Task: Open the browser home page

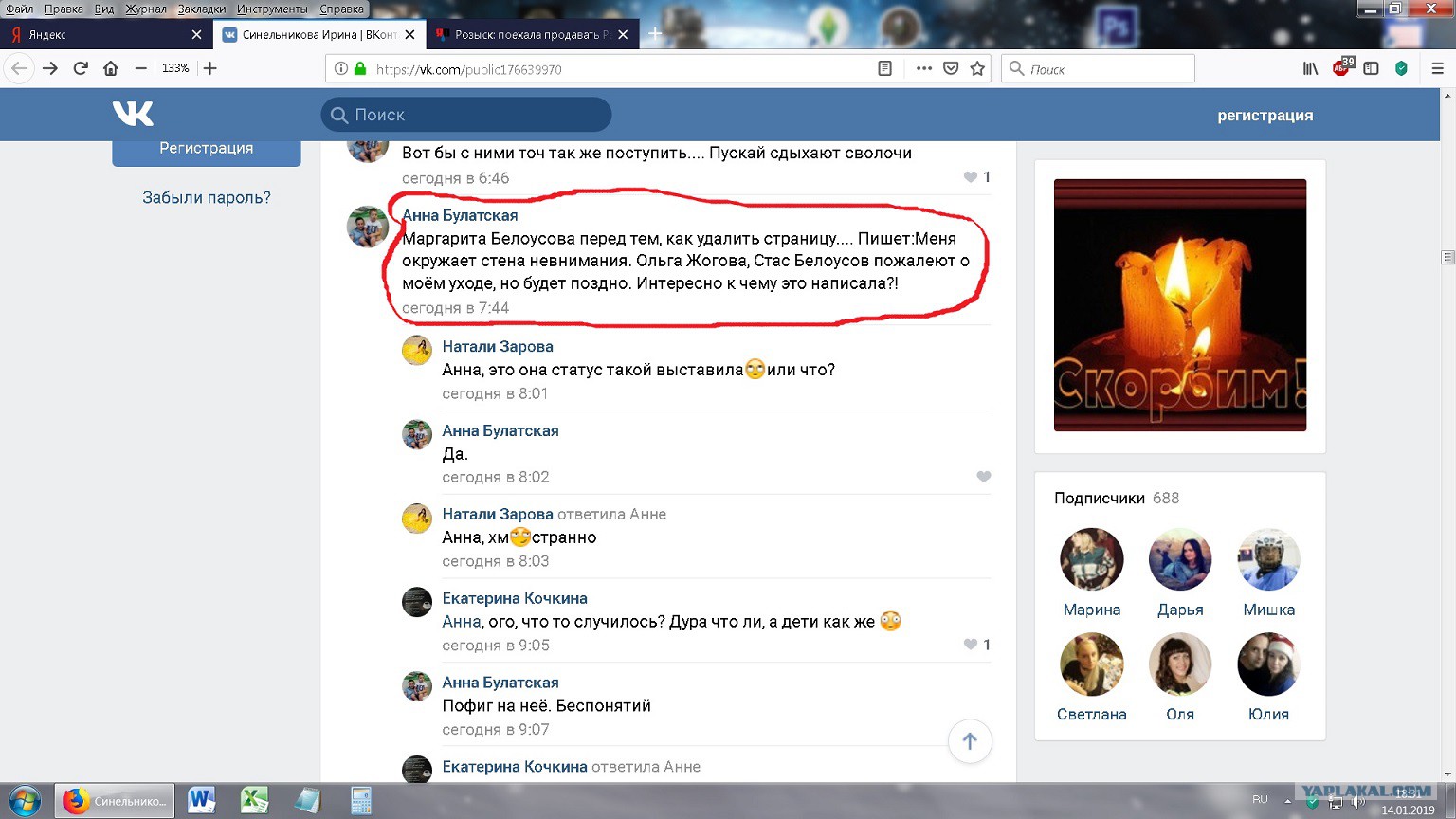Action: pyautogui.click(x=111, y=68)
